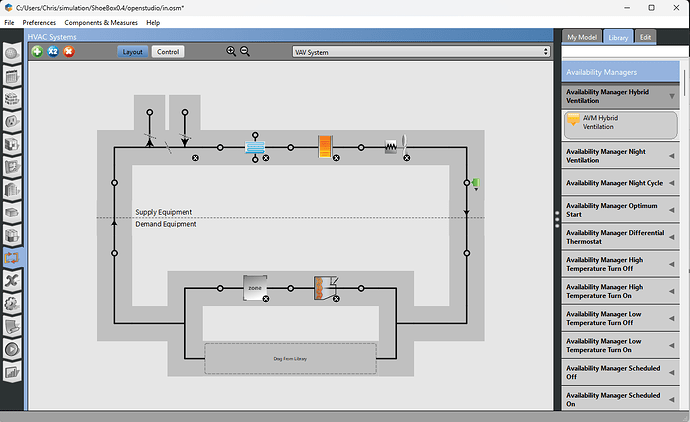Switch to the My Model tab
The image size is (690, 422).
[x=581, y=37]
